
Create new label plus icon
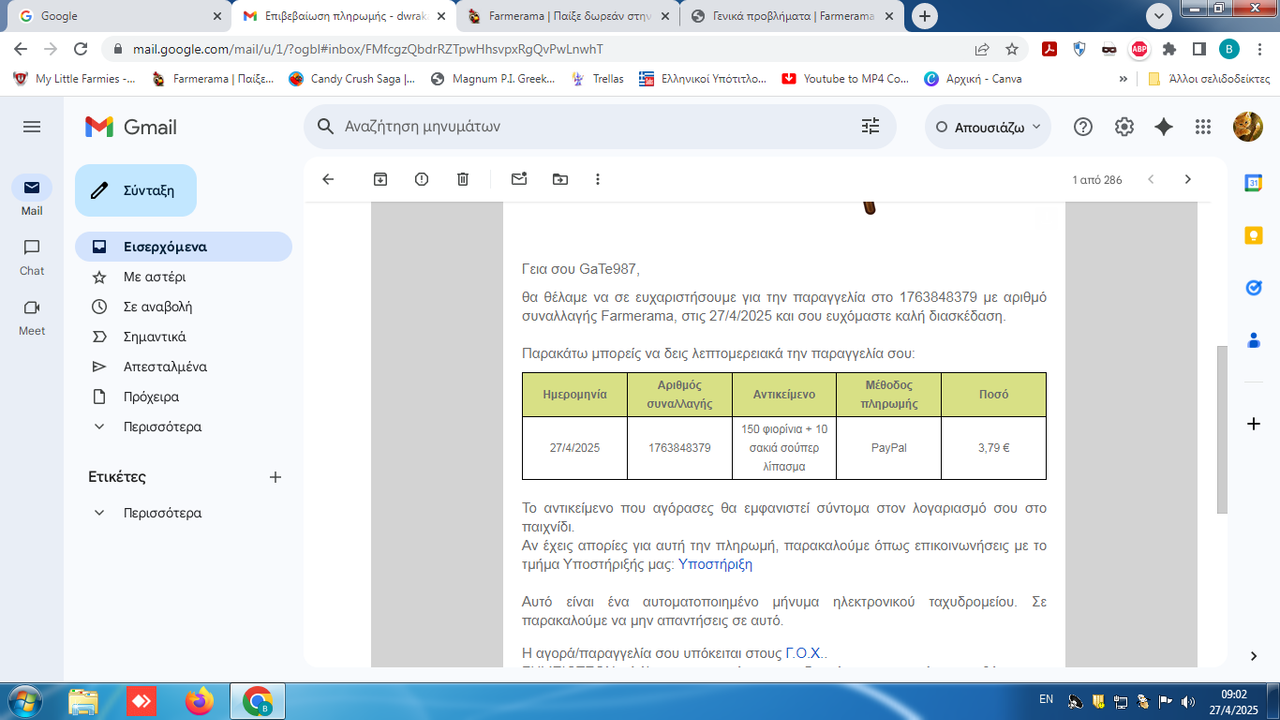click(x=275, y=477)
